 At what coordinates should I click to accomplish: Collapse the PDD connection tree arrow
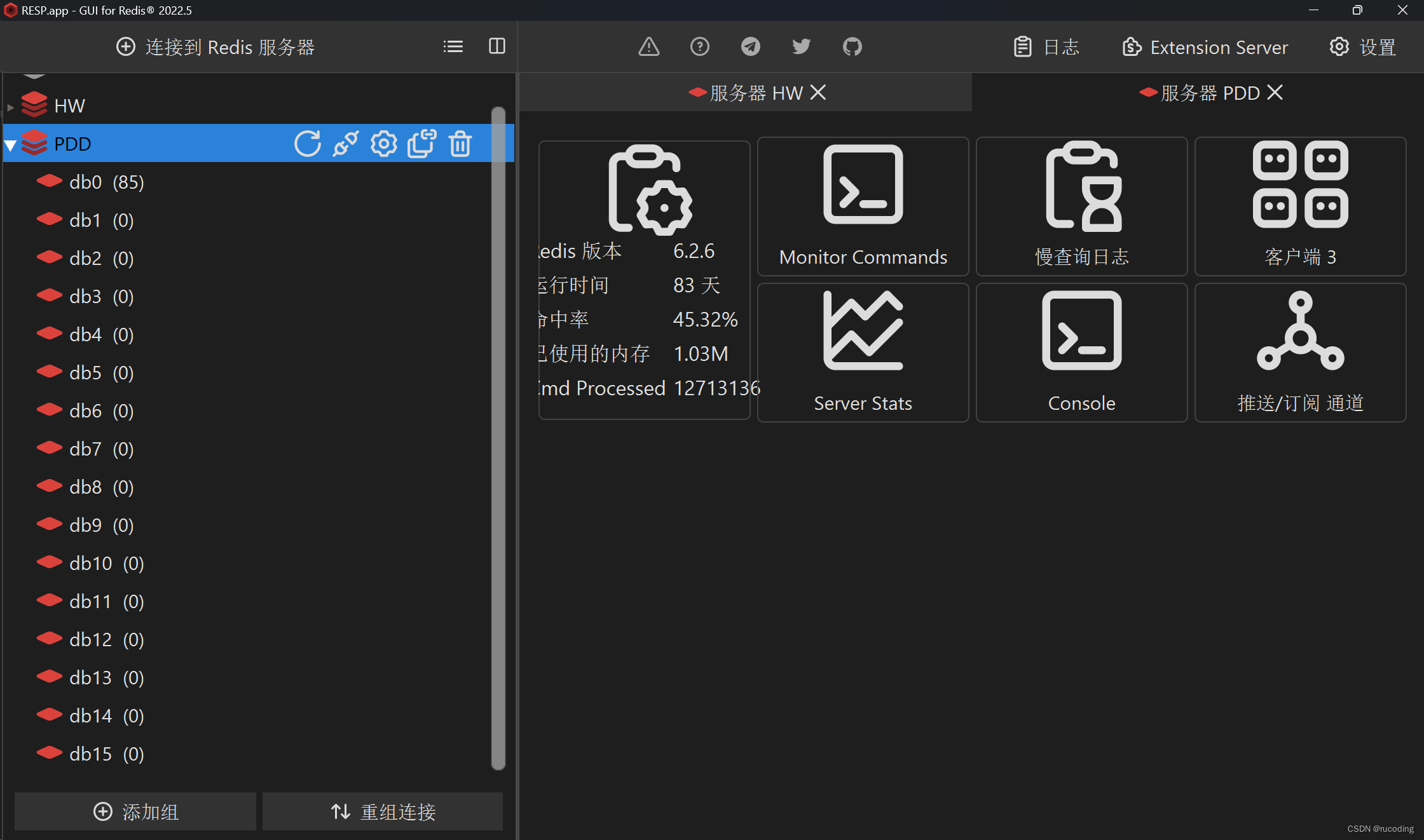tap(10, 146)
